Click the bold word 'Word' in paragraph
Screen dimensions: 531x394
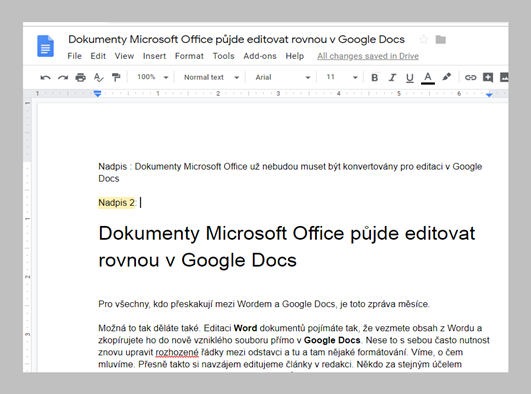(246, 328)
